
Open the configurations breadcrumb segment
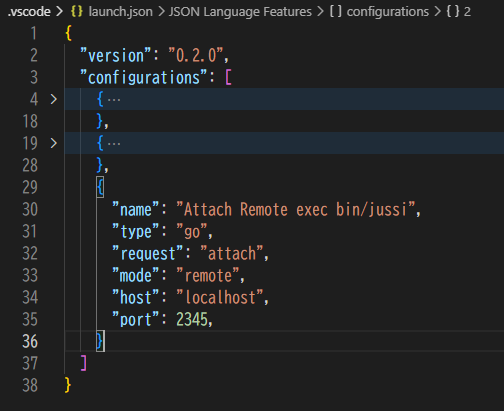pyautogui.click(x=388, y=12)
